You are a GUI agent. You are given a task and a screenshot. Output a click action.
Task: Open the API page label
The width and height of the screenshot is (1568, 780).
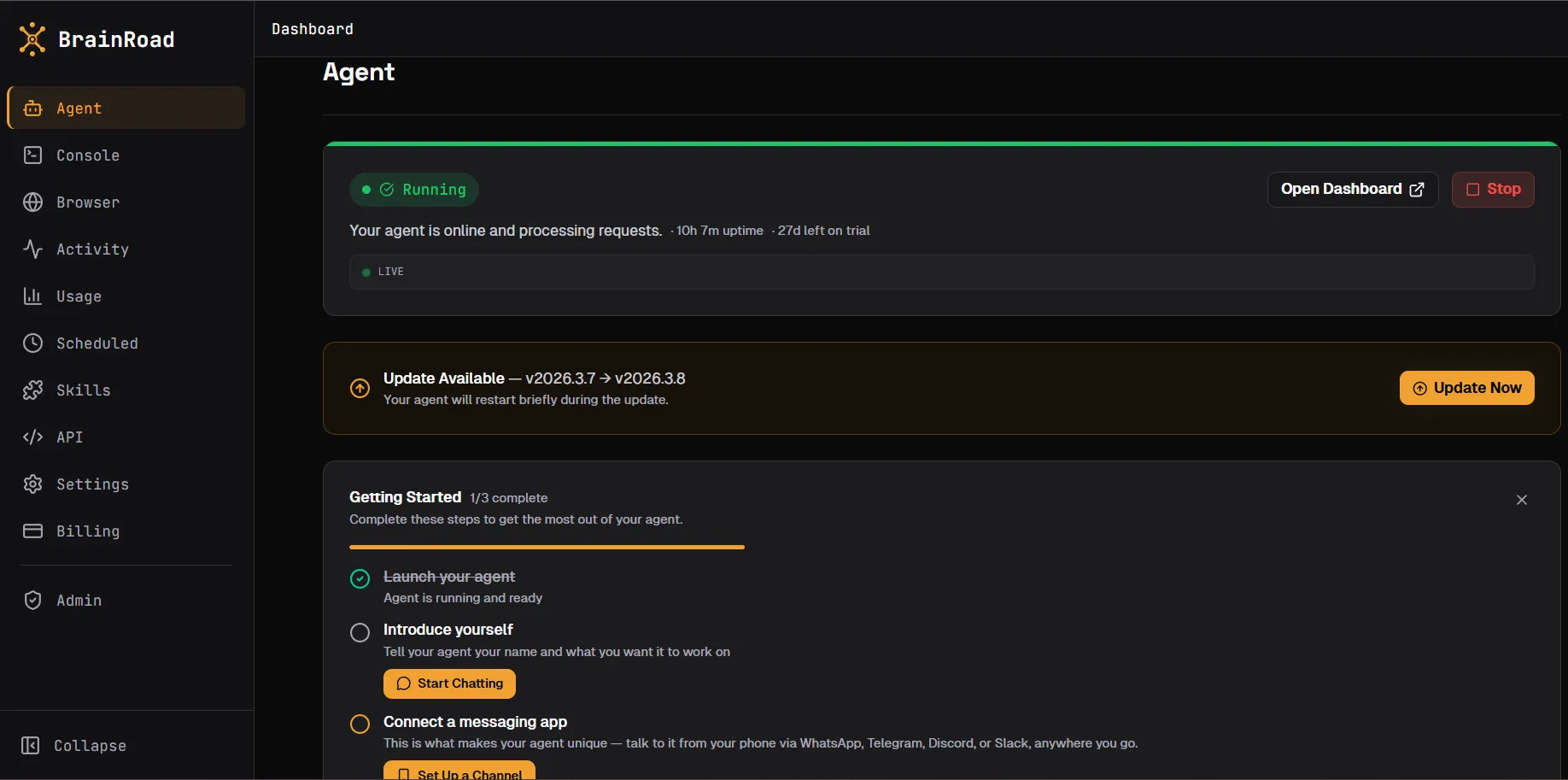pyautogui.click(x=70, y=437)
